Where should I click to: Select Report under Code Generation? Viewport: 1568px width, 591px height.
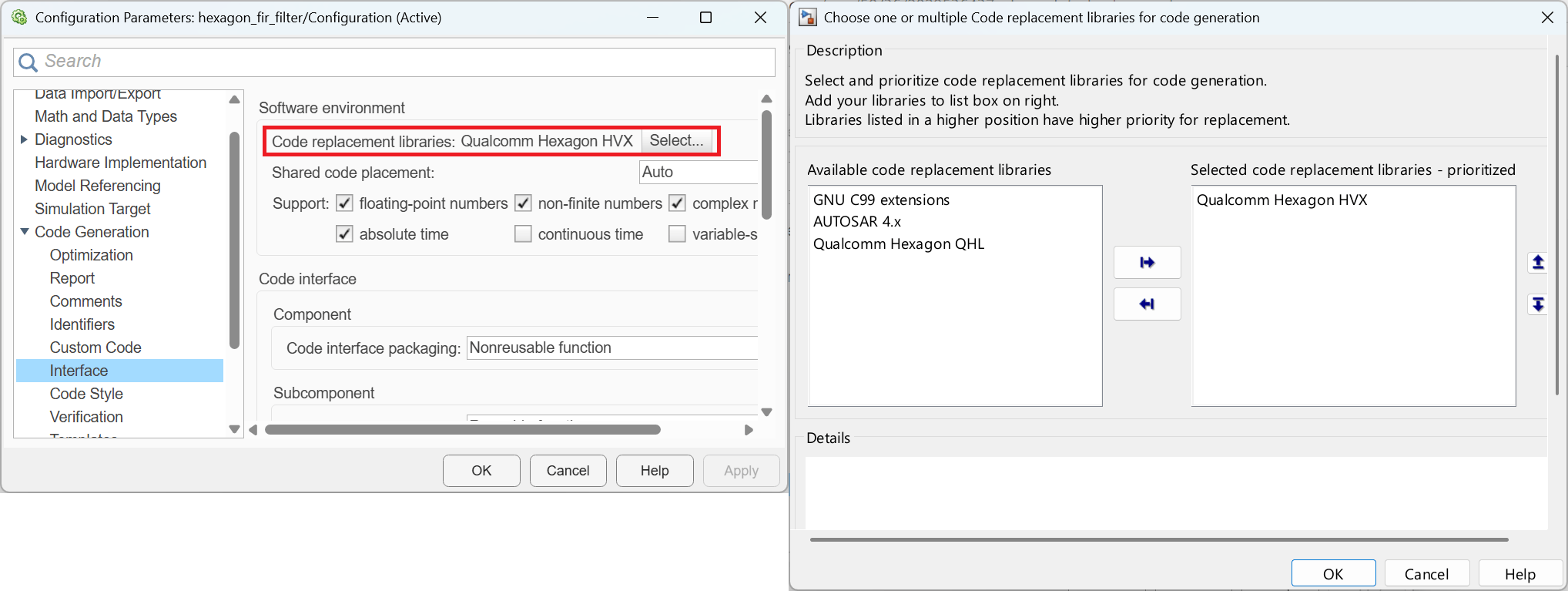click(72, 278)
